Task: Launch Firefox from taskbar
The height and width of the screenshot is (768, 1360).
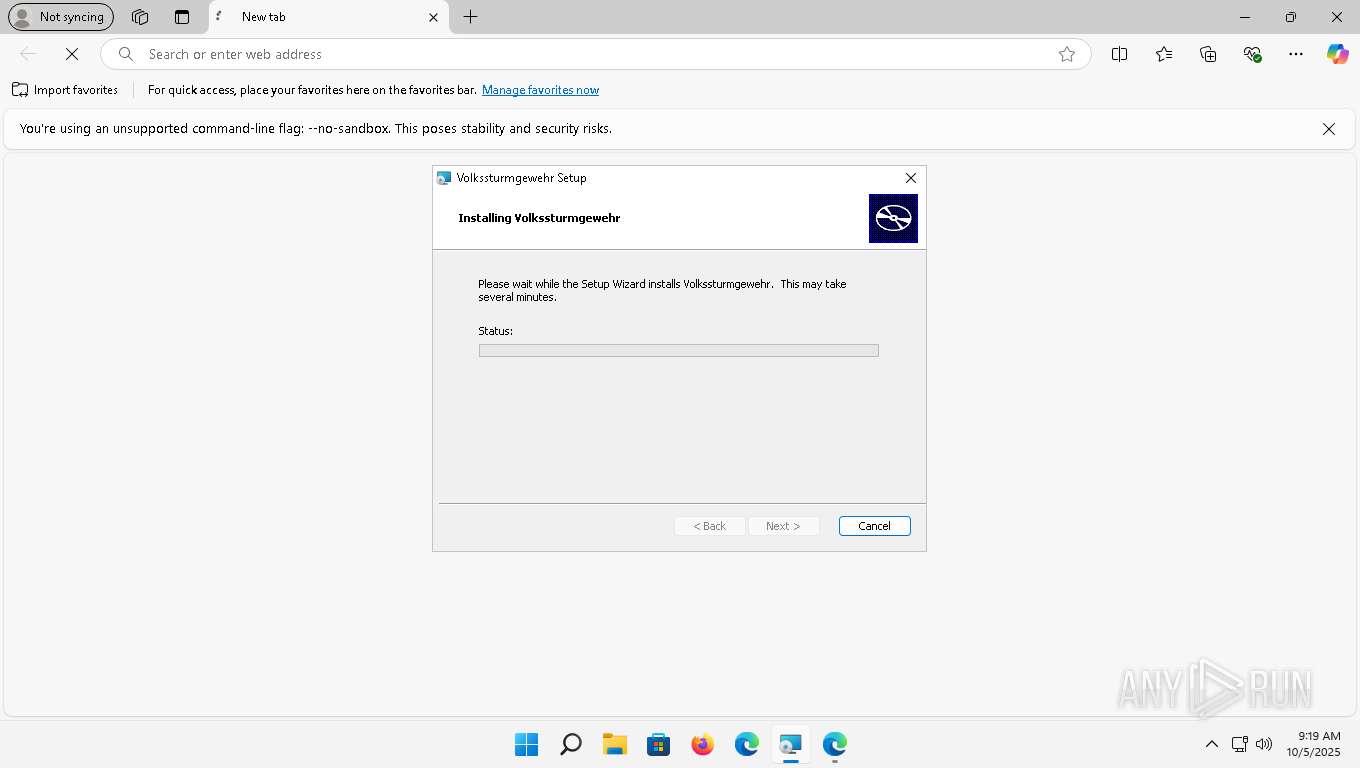Action: tap(702, 744)
